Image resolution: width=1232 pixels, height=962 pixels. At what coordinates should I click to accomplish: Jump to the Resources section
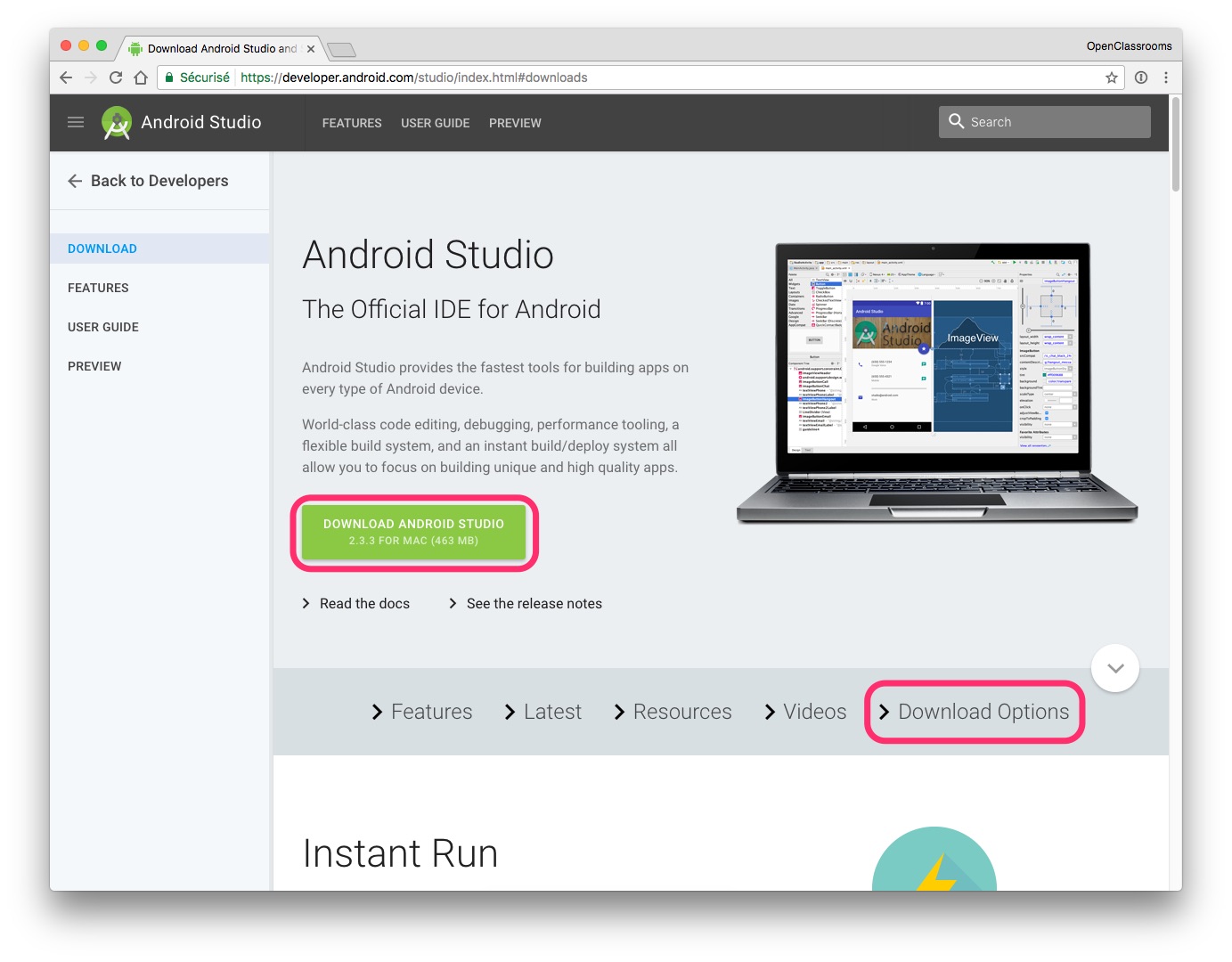[673, 712]
